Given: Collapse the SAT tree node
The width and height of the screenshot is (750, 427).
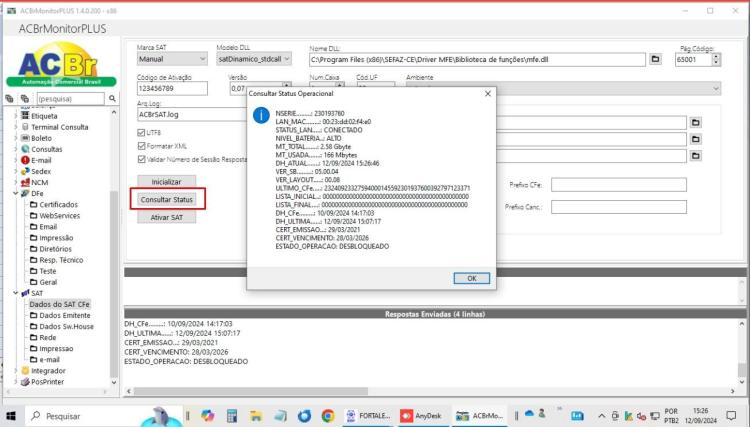Looking at the screenshot, I should 15,293.
